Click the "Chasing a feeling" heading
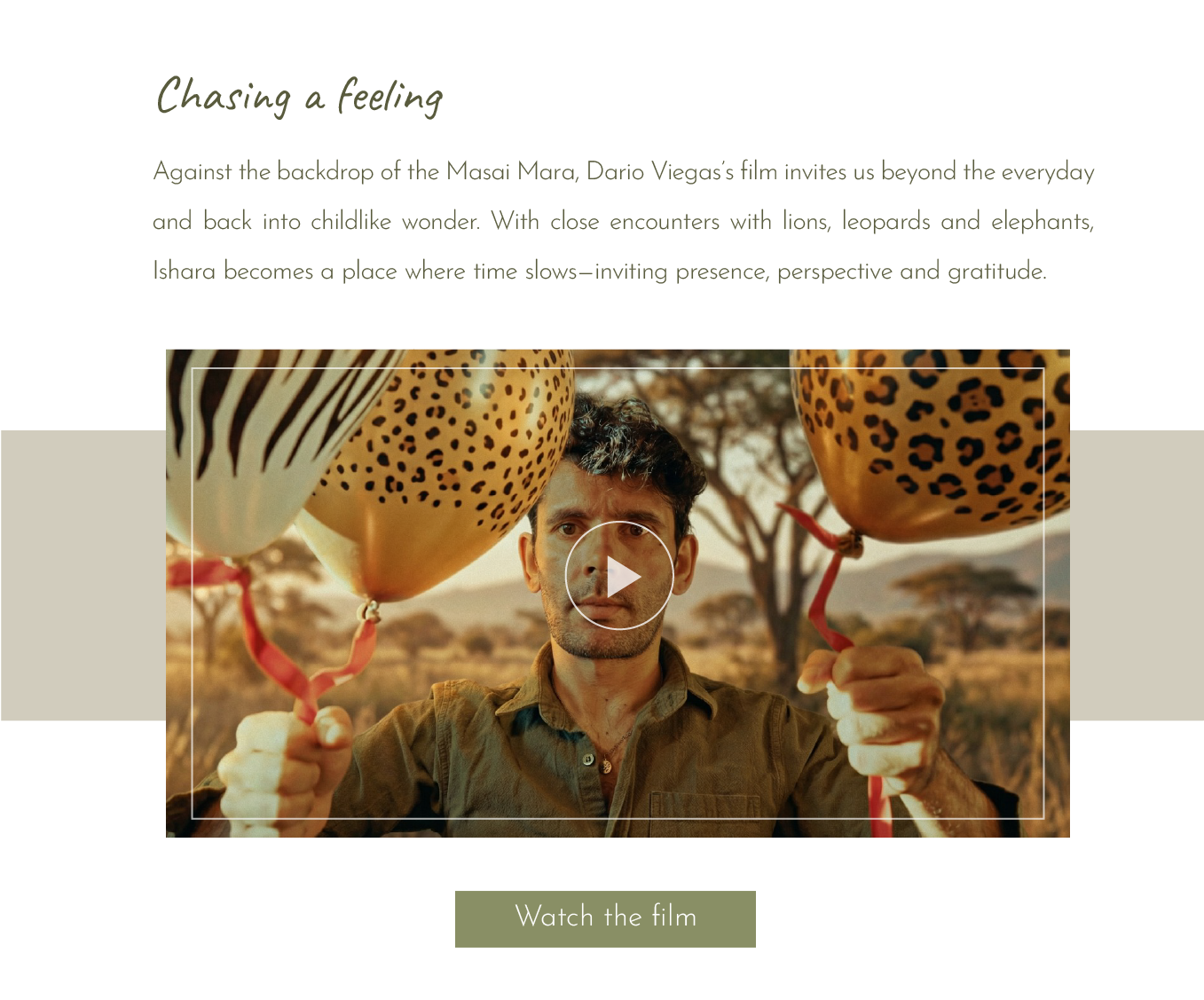 [x=299, y=96]
